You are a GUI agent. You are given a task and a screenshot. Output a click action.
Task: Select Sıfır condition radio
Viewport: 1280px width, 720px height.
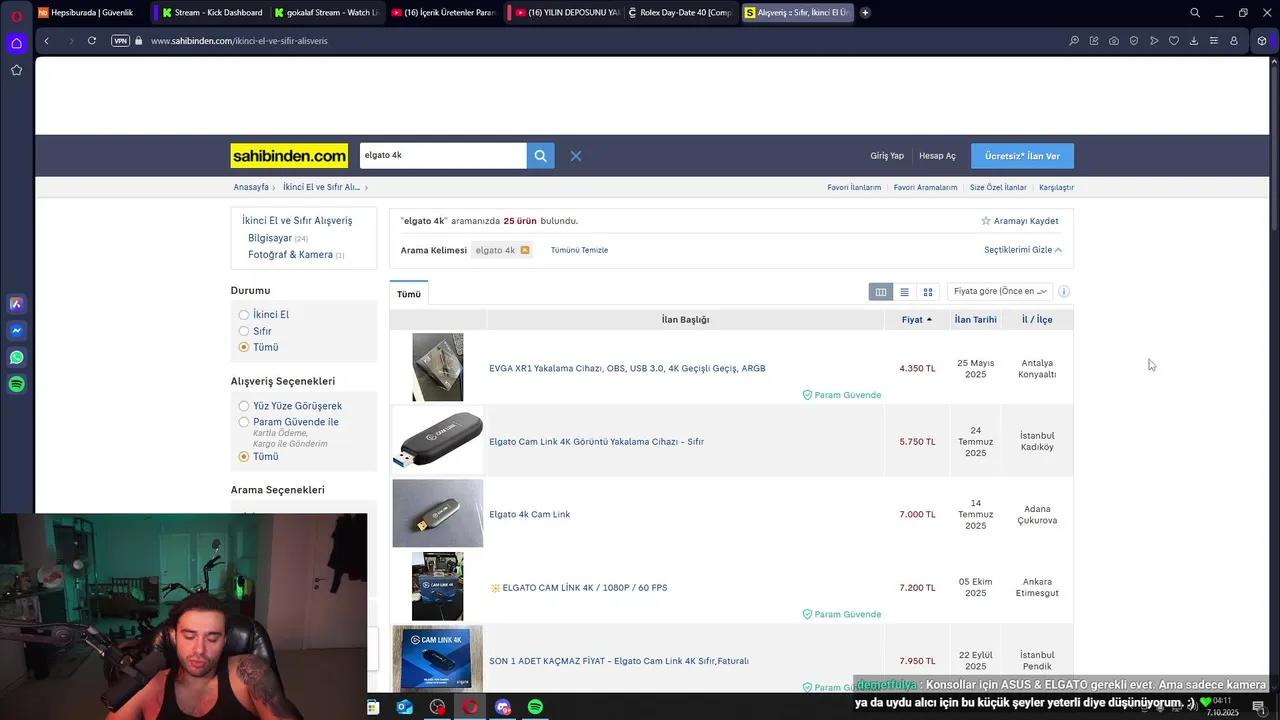(244, 331)
